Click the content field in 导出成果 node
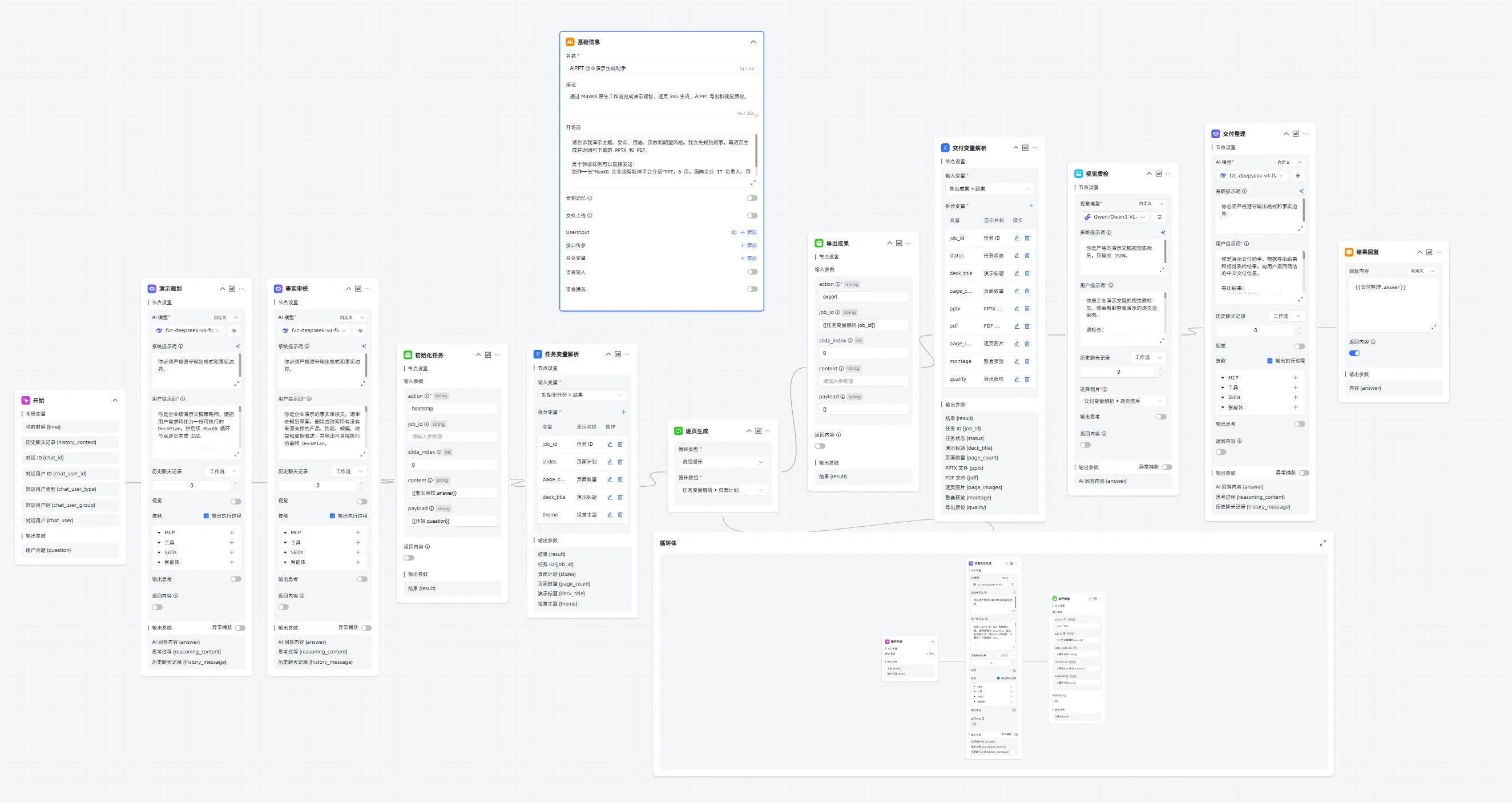 (x=864, y=382)
